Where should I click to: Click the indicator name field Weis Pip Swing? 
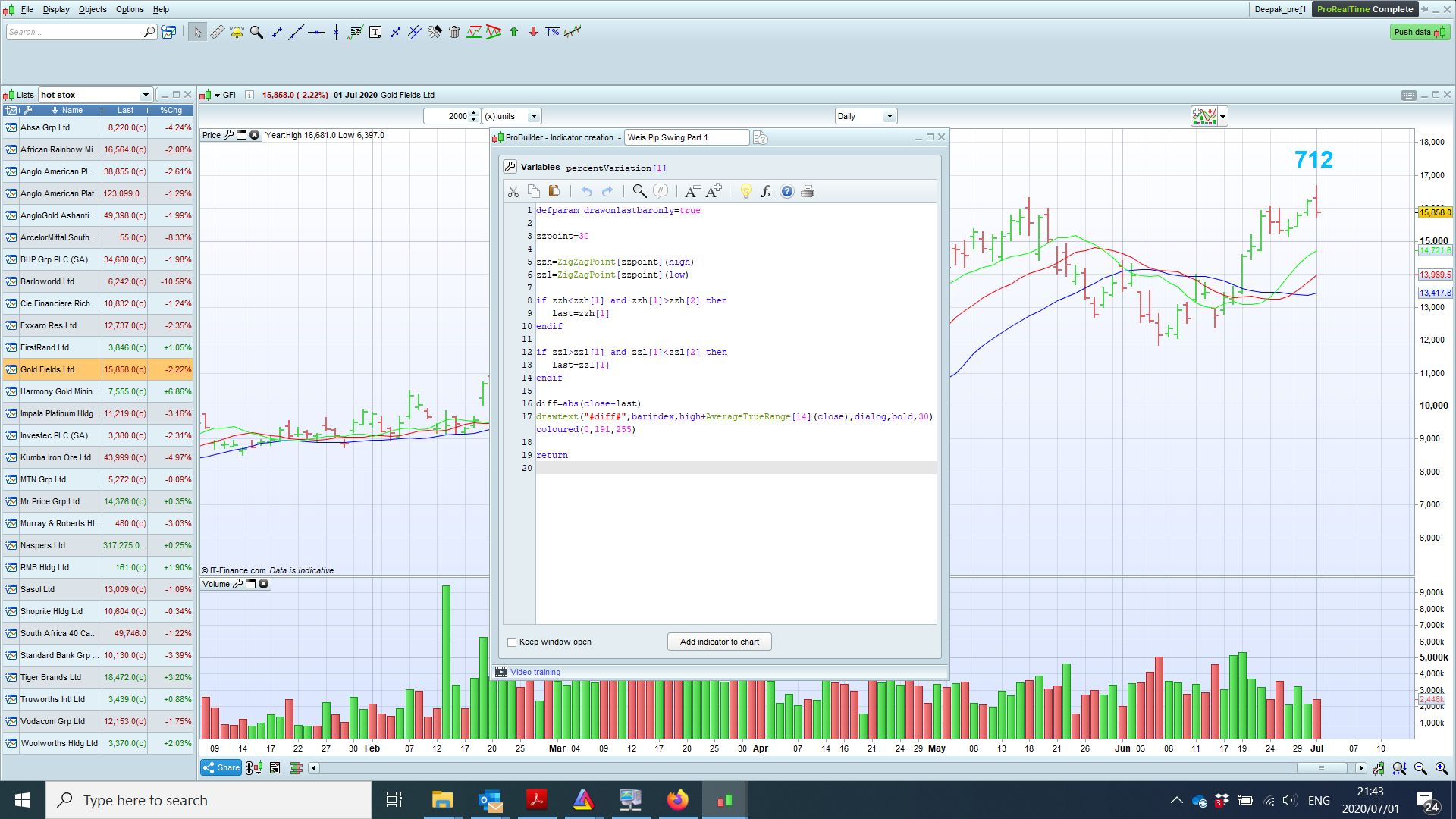coord(686,137)
